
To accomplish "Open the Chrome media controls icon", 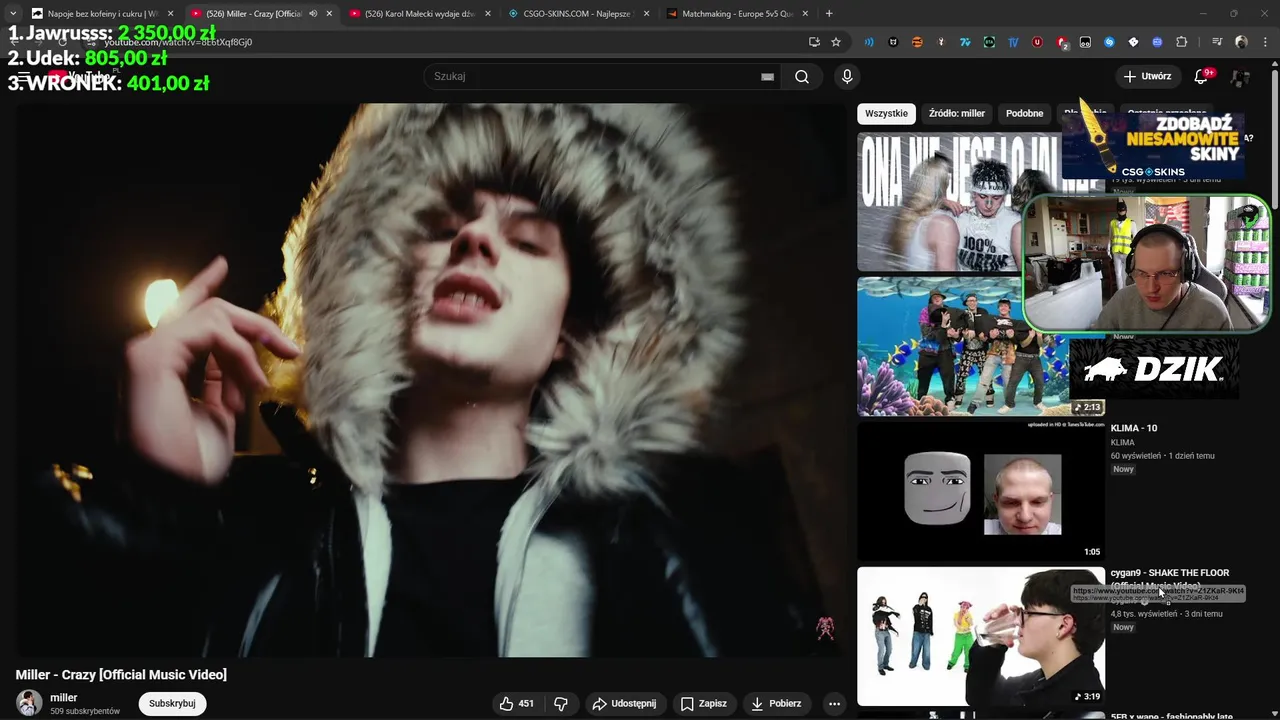I will pos(1217,42).
